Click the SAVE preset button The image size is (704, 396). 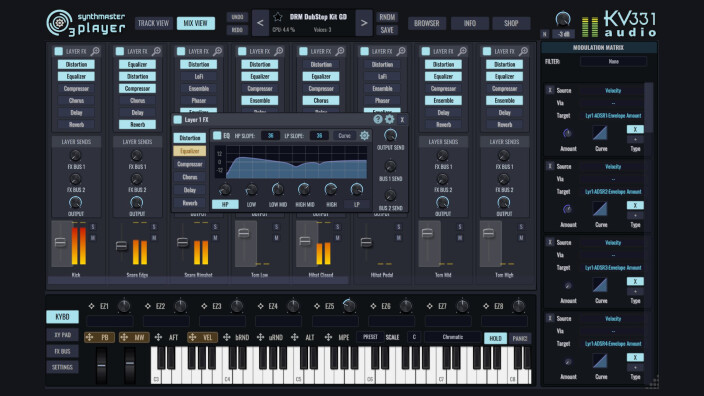coord(387,30)
